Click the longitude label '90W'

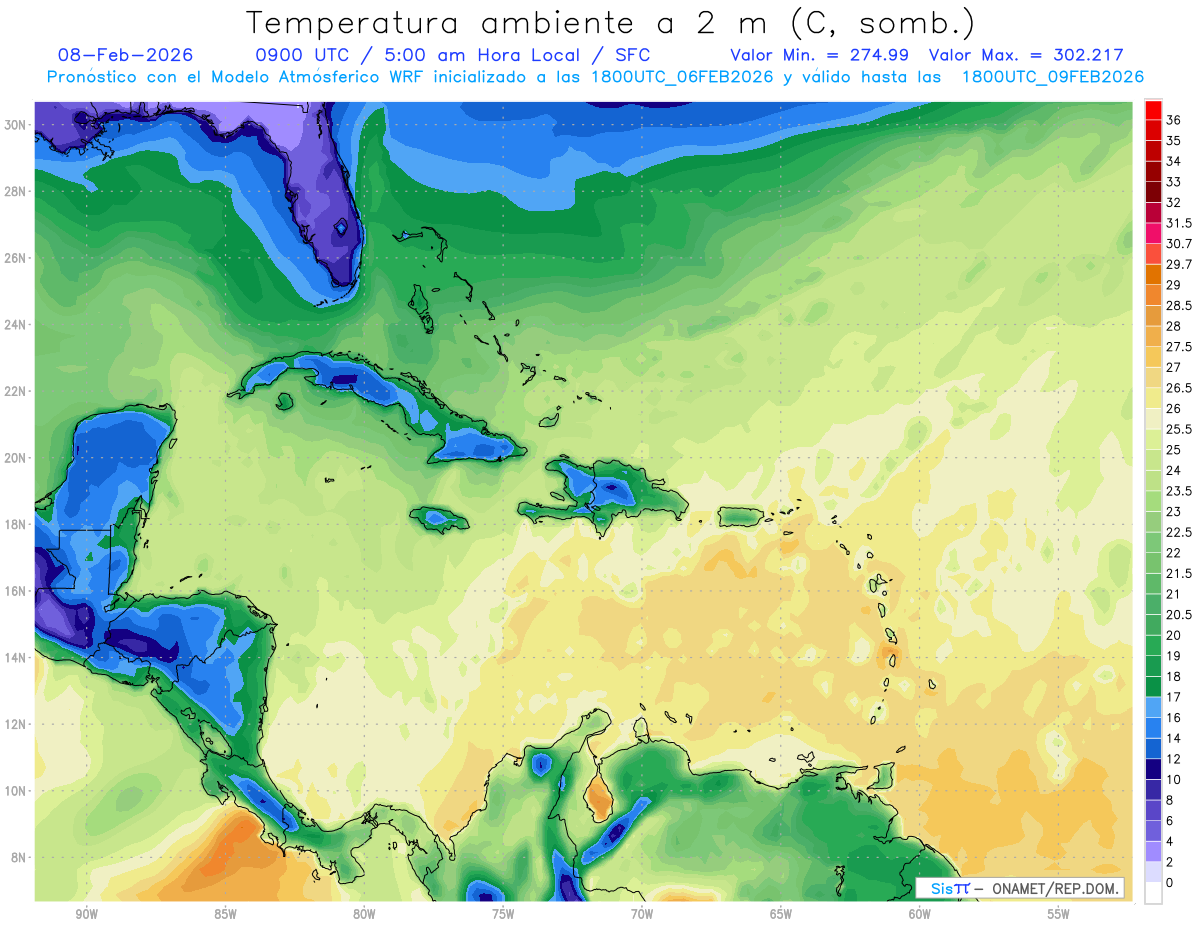click(86, 914)
